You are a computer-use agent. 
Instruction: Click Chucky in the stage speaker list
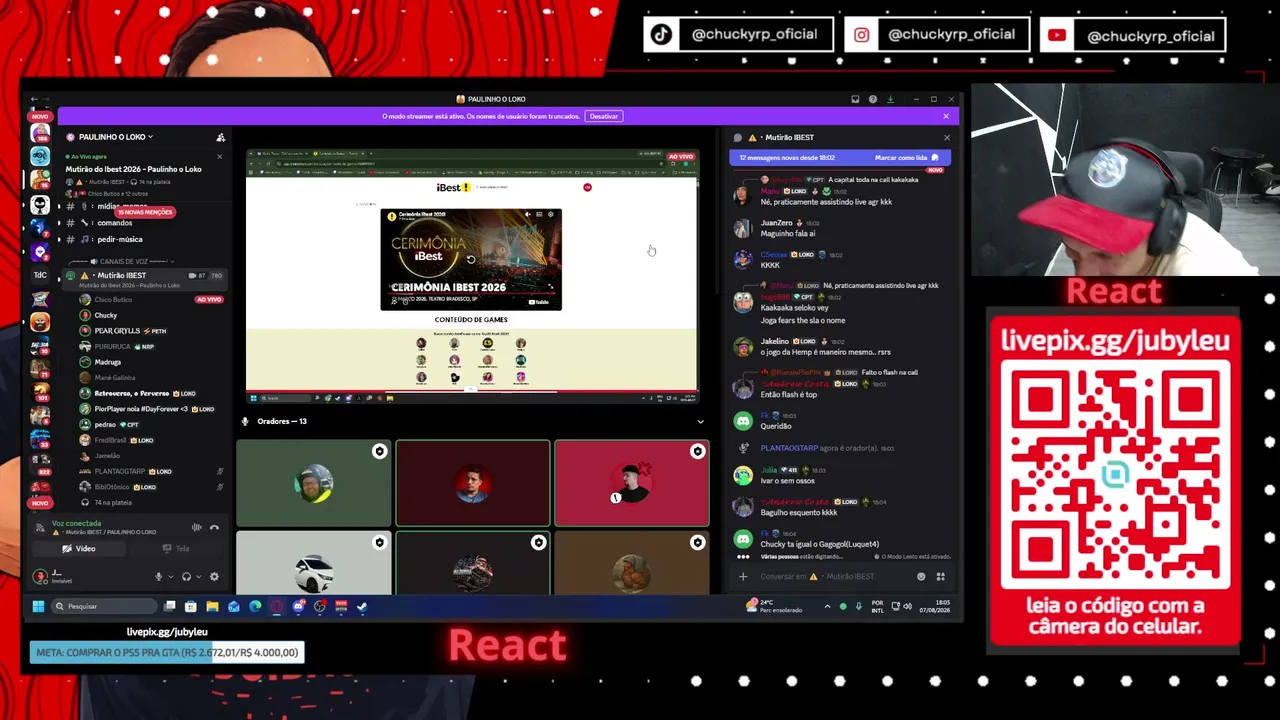105,315
